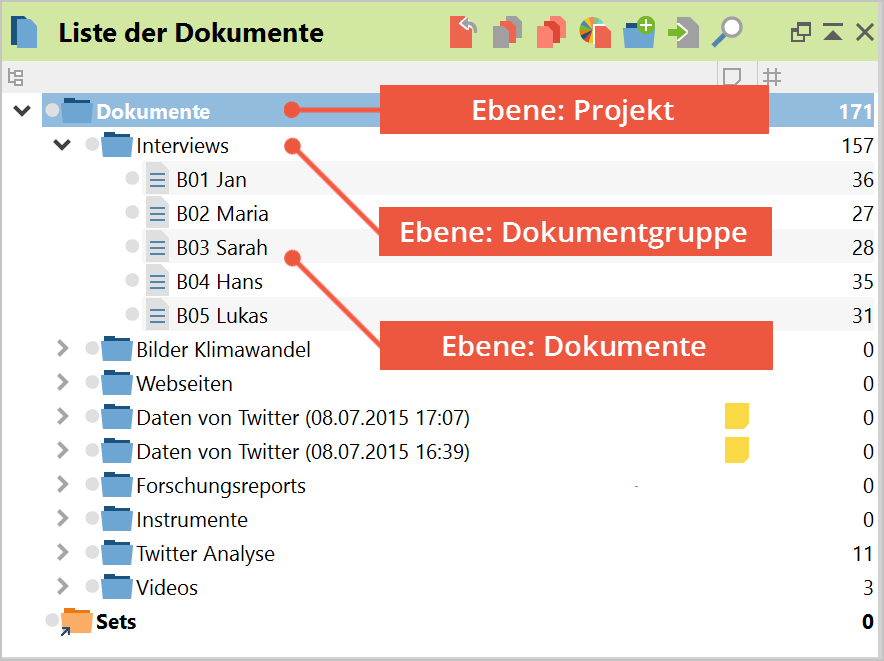Import documents with the green arrow icon
This screenshot has width=884, height=661.
click(683, 32)
